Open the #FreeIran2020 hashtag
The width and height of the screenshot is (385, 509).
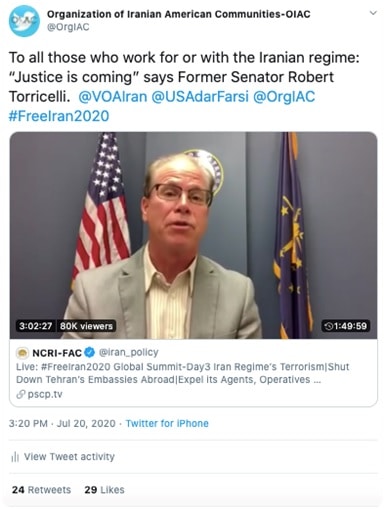[x=59, y=116]
